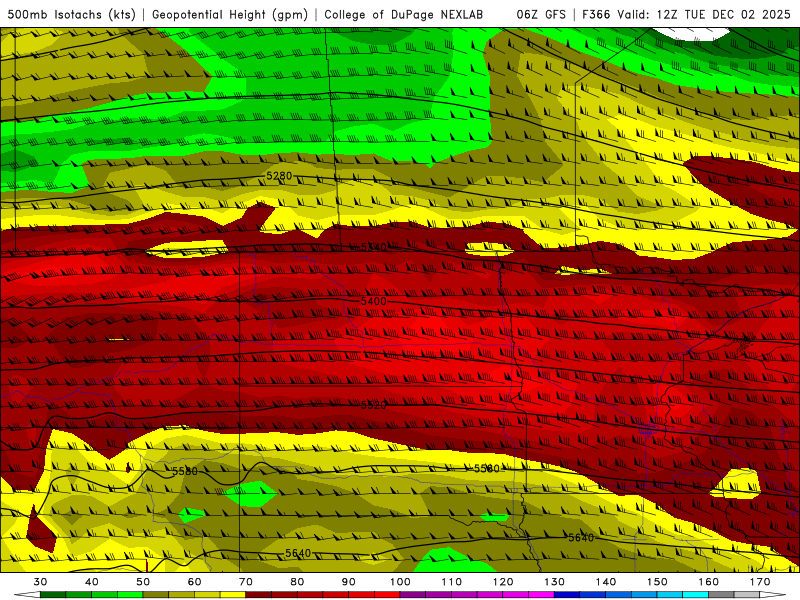The height and width of the screenshot is (600, 800).
Task: Click the '500mb Isotachs (kts)' title text
Action: click(x=71, y=14)
